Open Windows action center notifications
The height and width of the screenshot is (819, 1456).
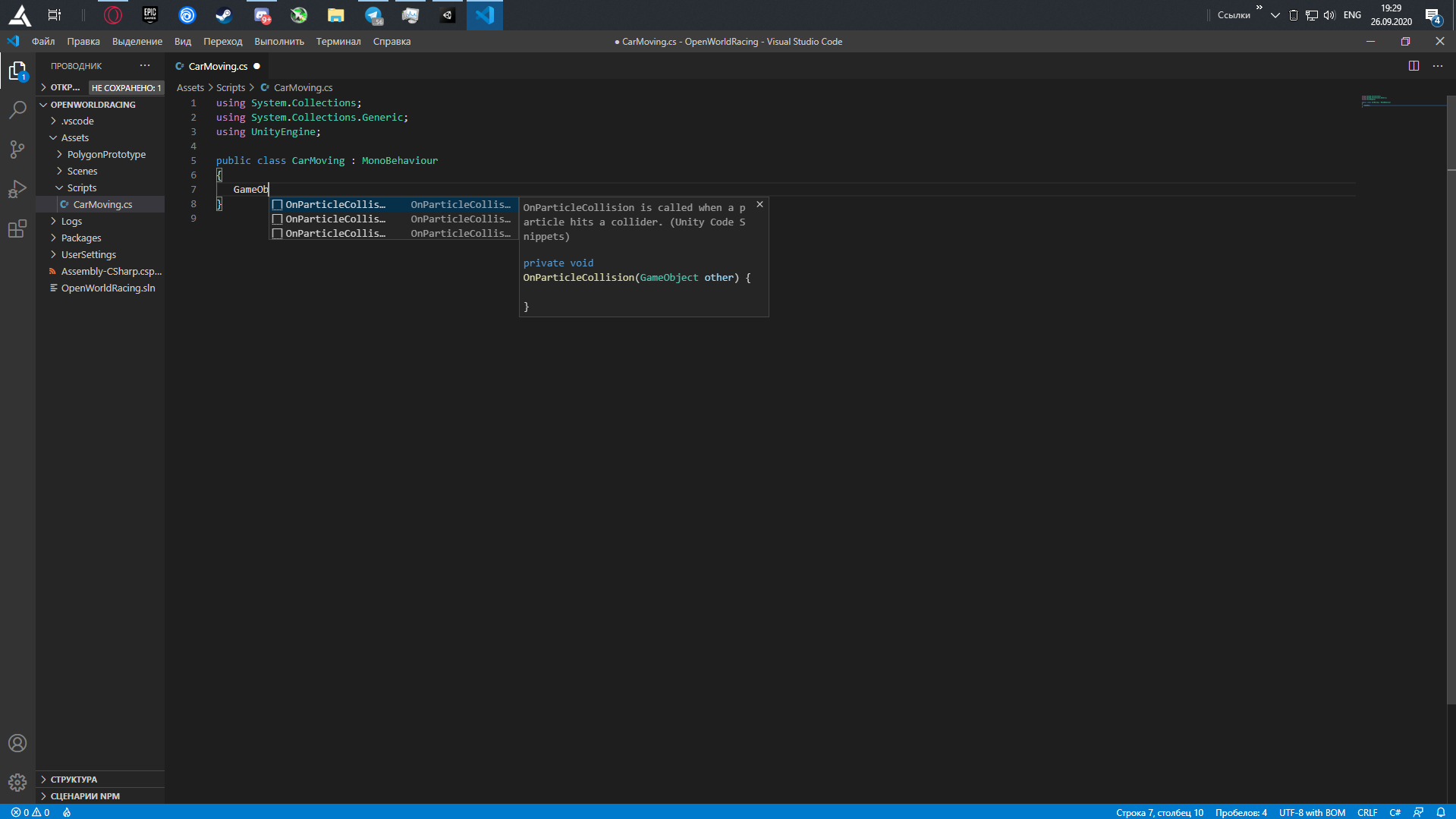[x=1432, y=15]
